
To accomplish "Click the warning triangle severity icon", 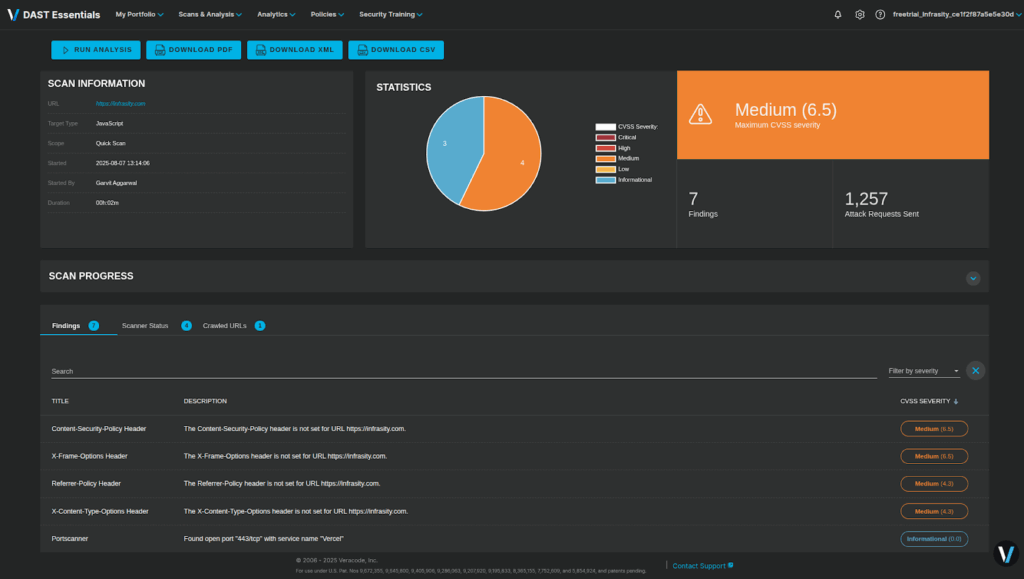I will [701, 114].
